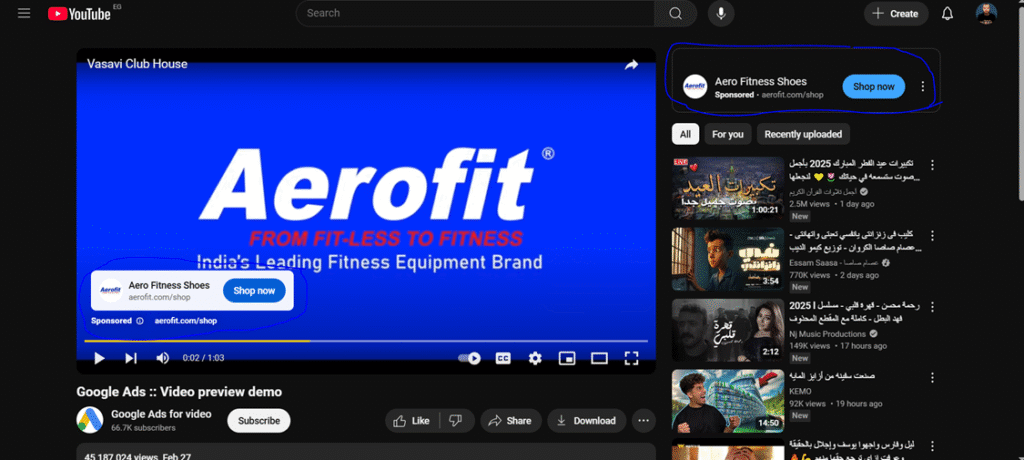
Task: Open options for the live Eid takbeerat video
Action: tap(933, 164)
